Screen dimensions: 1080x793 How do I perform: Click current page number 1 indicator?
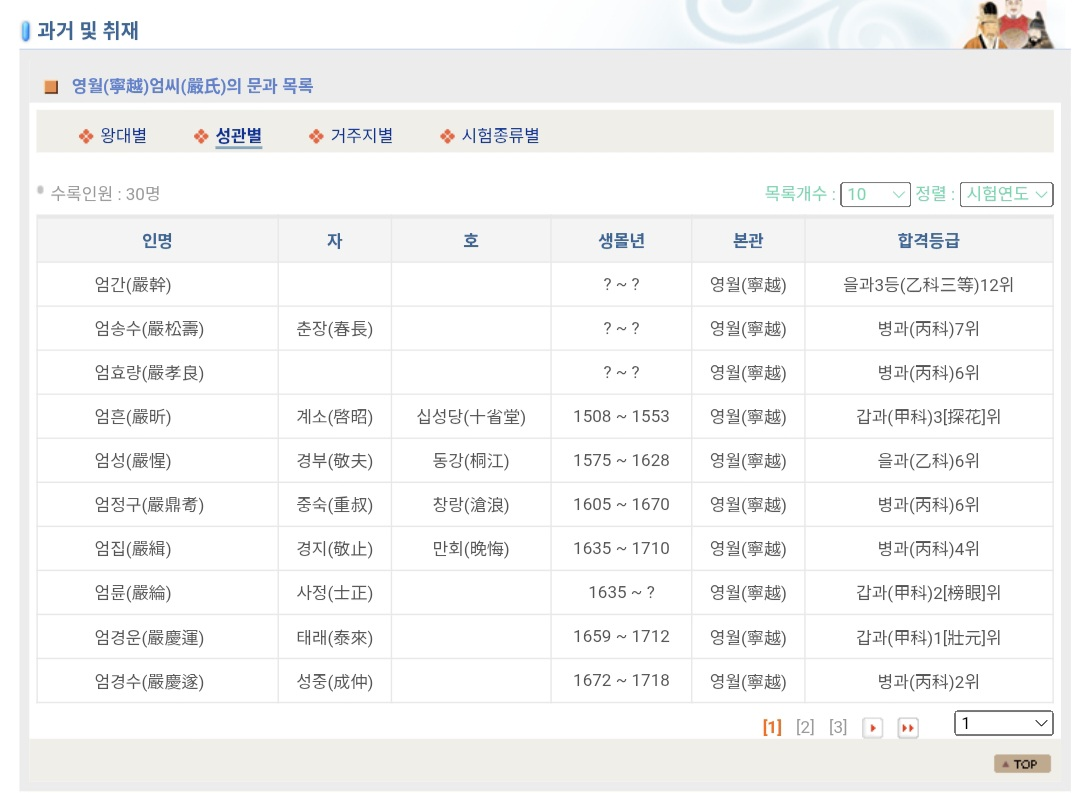772,727
